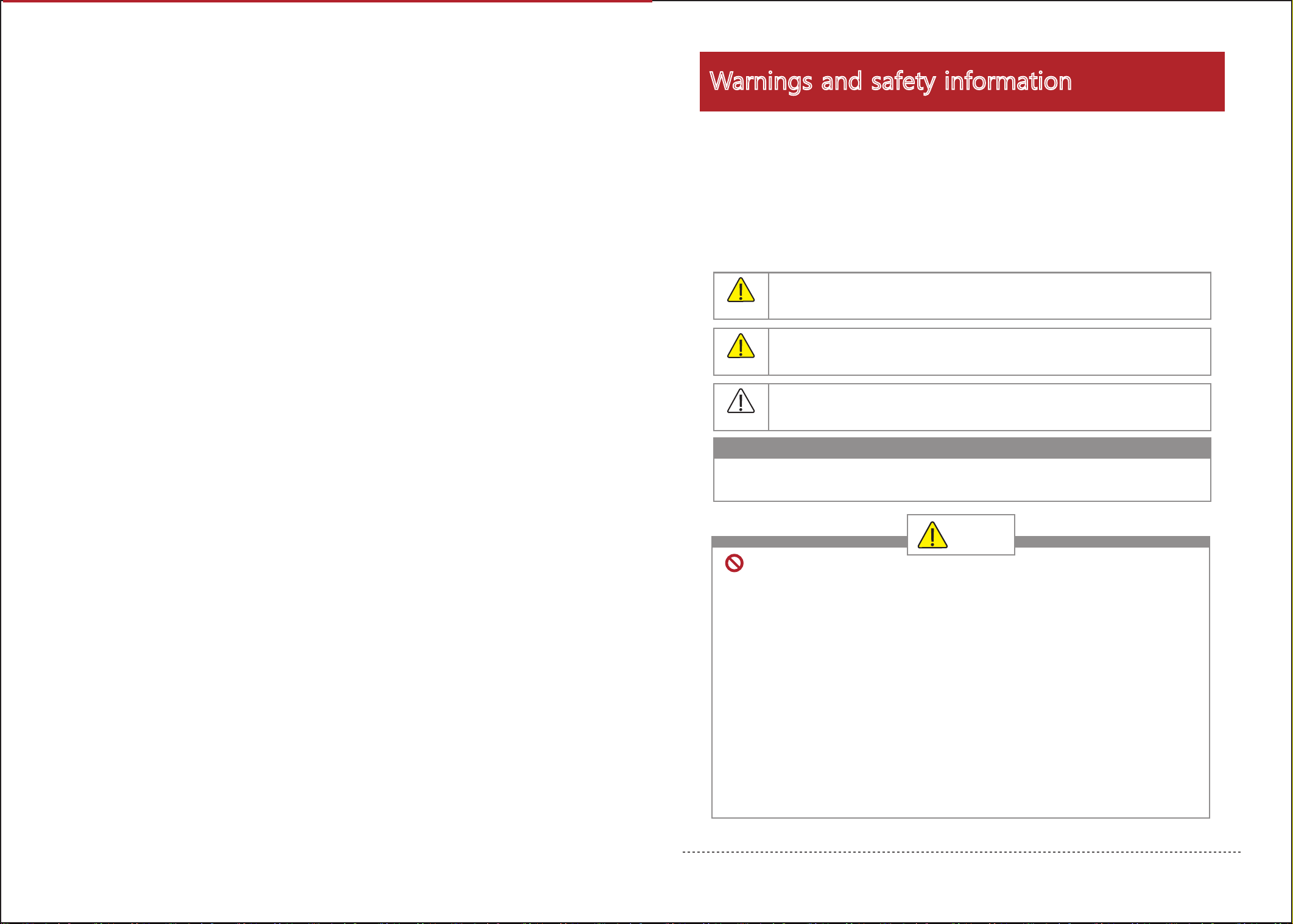Click the yellow triangle in the centered tab box

click(x=932, y=535)
